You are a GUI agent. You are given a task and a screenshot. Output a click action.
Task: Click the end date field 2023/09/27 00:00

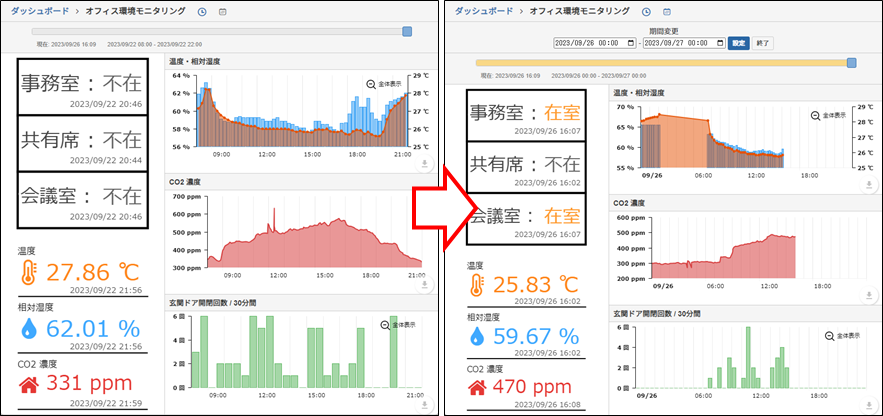pos(684,43)
